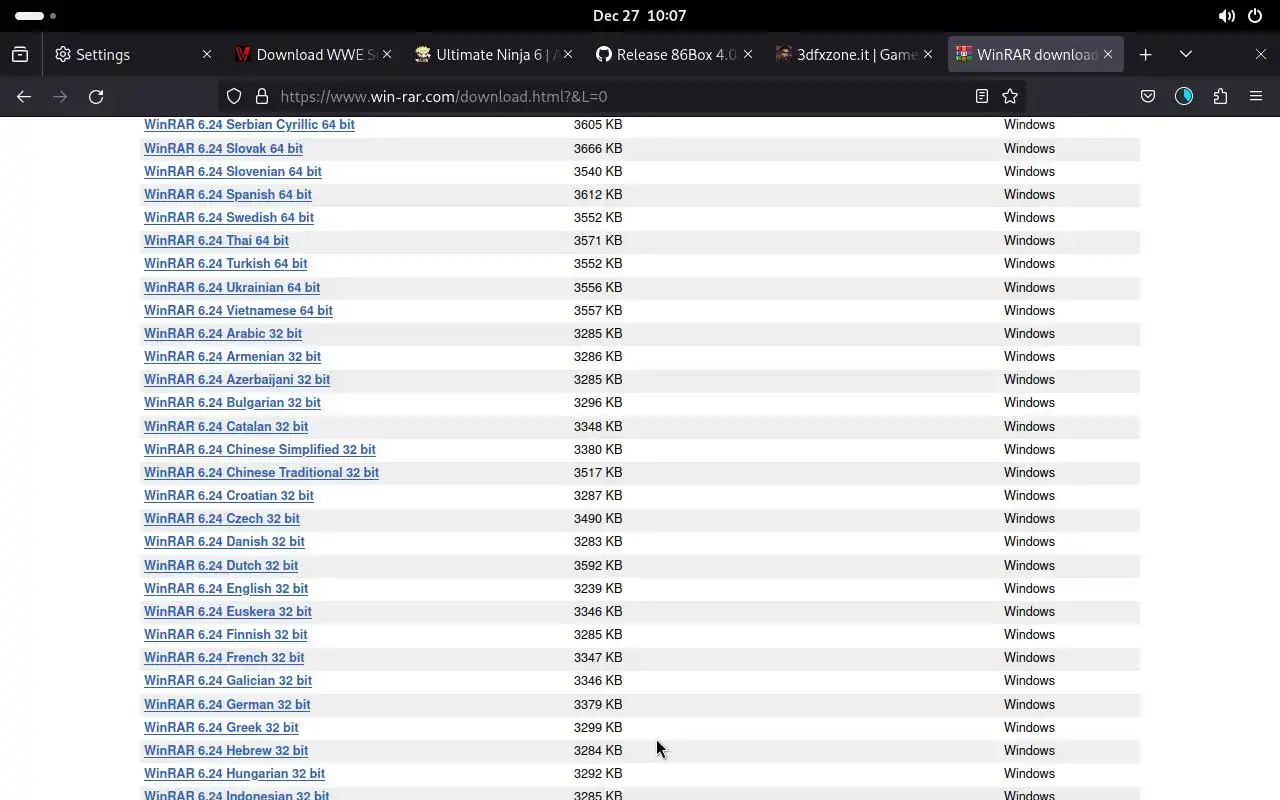The image size is (1280, 800).
Task: Reload the current page
Action: point(96,96)
